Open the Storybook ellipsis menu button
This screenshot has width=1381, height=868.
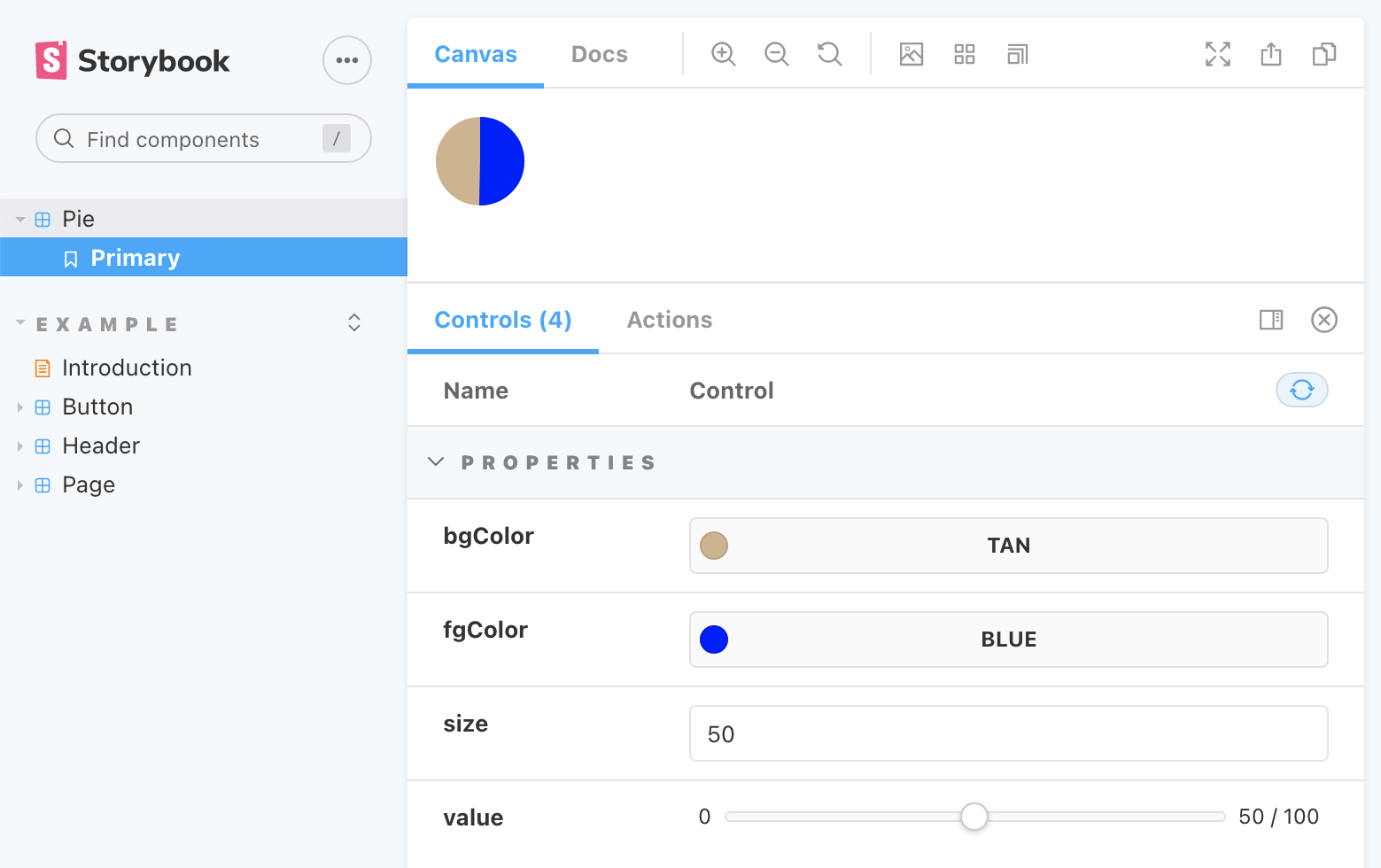click(346, 60)
